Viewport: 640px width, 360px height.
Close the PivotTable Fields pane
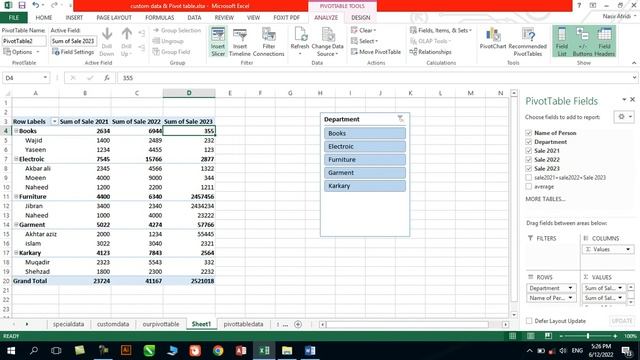coord(632,99)
